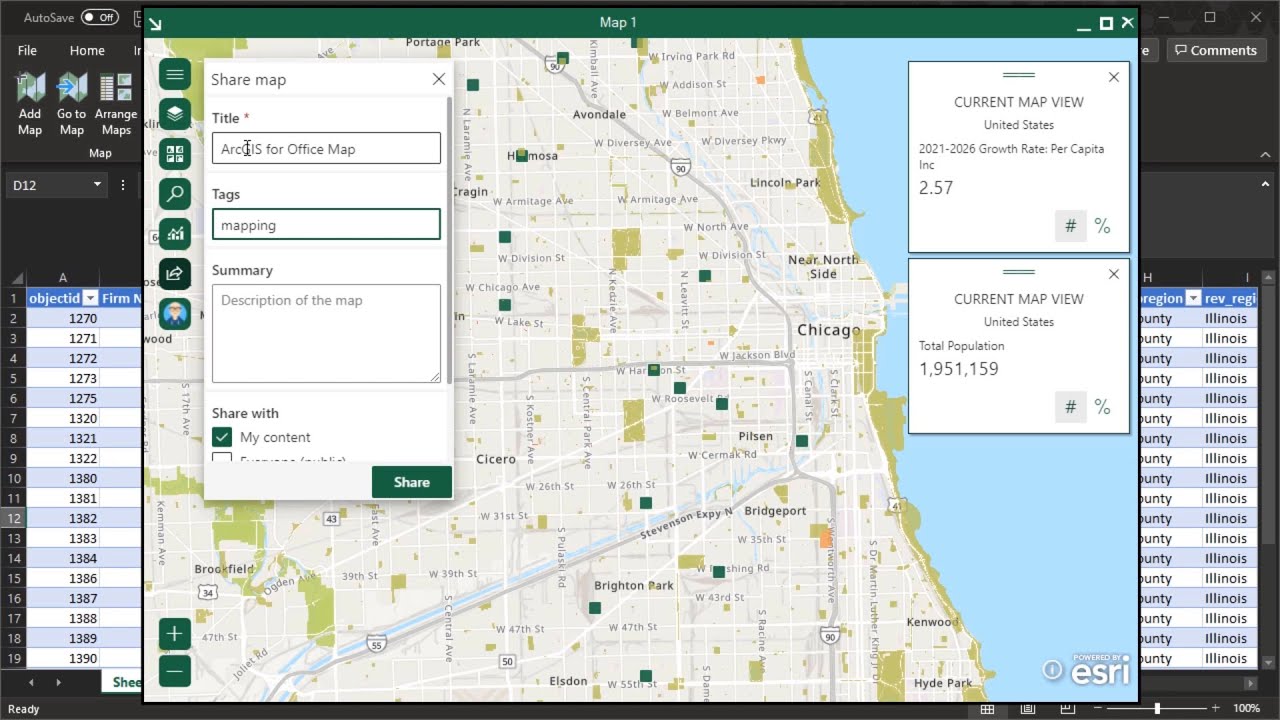
Task: Click Go to Map in ribbon
Action: [71, 104]
